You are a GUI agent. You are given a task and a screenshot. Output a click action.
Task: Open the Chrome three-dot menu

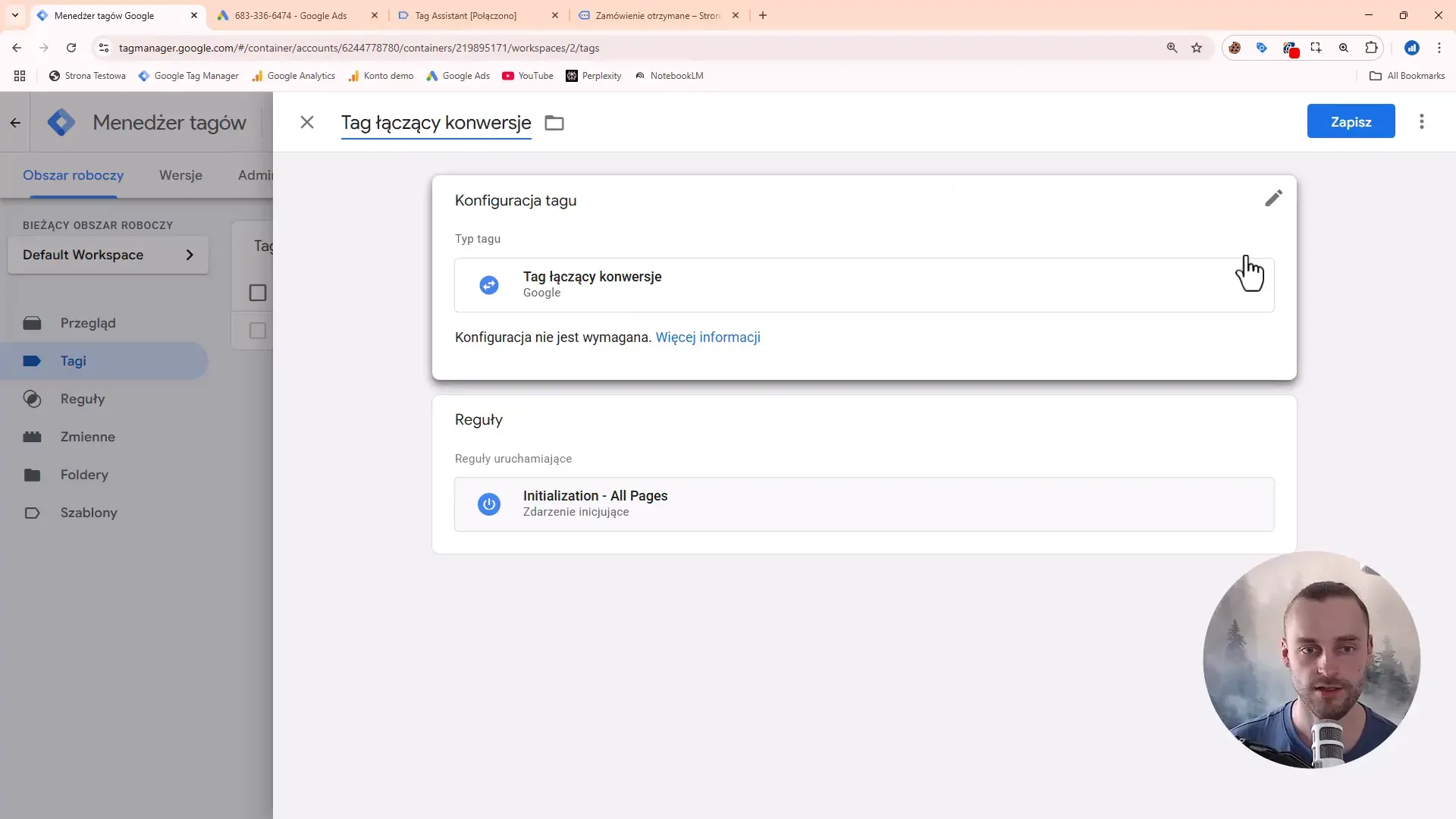pos(1439,48)
